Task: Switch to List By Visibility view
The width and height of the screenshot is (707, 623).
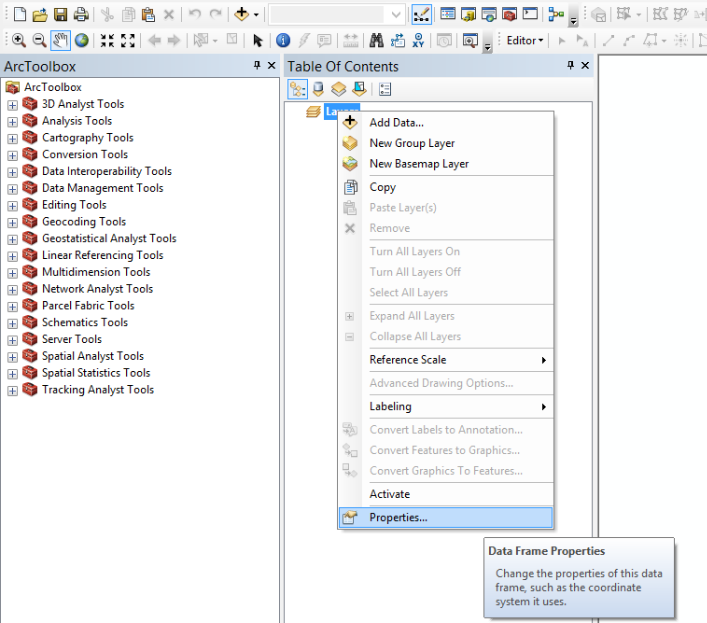Action: (x=339, y=89)
